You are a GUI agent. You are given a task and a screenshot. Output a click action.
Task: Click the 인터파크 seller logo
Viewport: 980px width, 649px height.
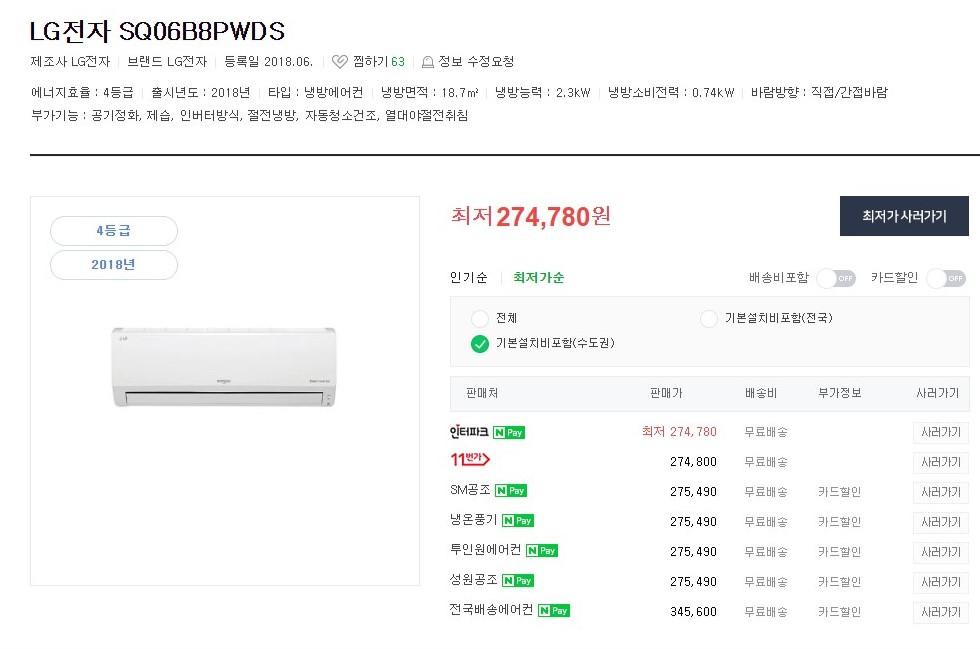click(469, 432)
